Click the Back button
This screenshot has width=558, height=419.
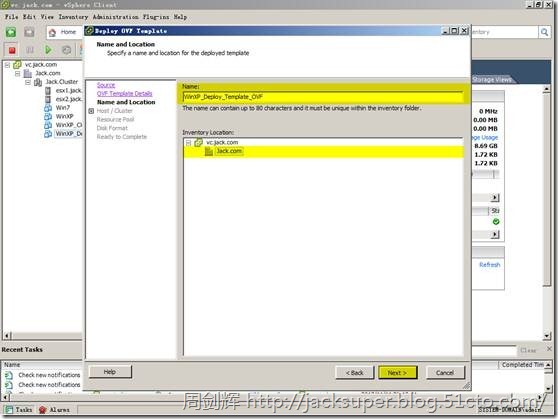[355, 373]
